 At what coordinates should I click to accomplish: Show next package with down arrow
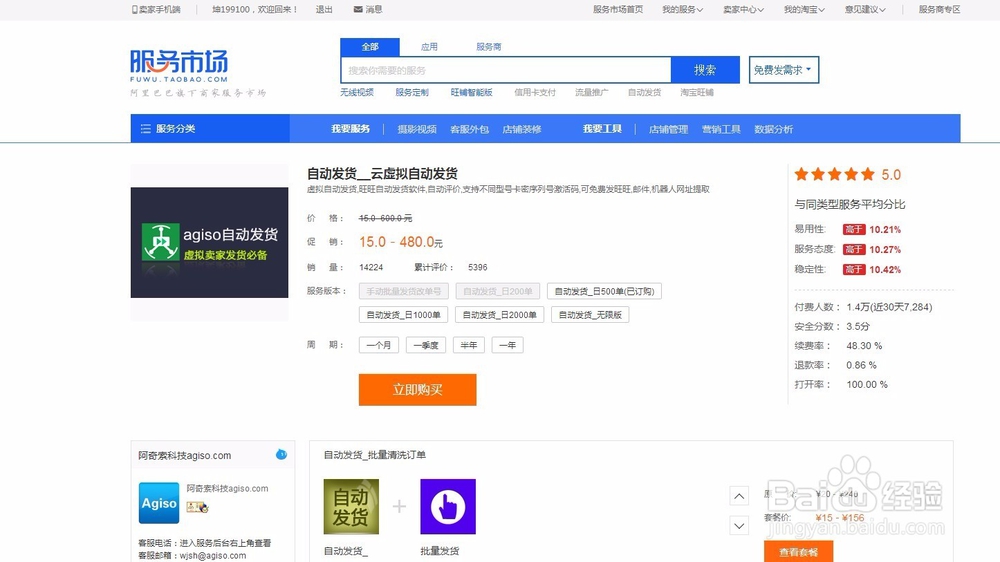tap(739, 526)
